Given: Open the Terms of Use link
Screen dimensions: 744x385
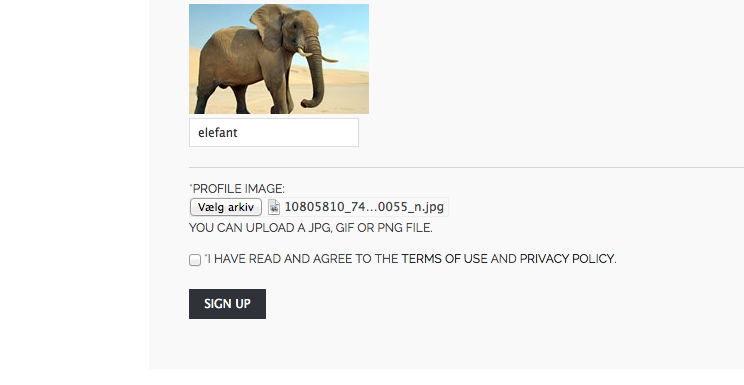Looking at the screenshot, I should (x=444, y=259).
